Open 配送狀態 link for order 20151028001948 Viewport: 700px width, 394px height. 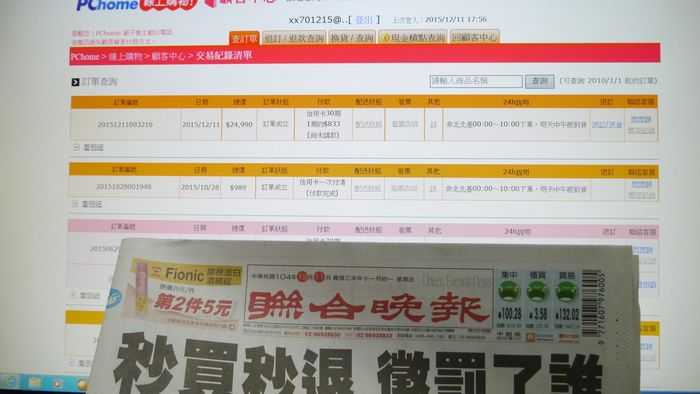coord(367,188)
